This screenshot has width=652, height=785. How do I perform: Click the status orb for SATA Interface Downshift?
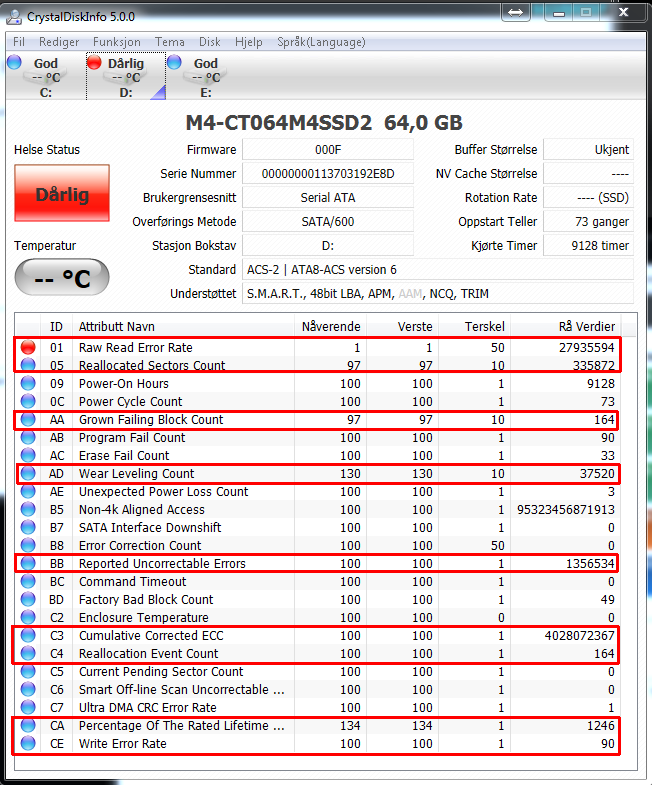(28, 527)
